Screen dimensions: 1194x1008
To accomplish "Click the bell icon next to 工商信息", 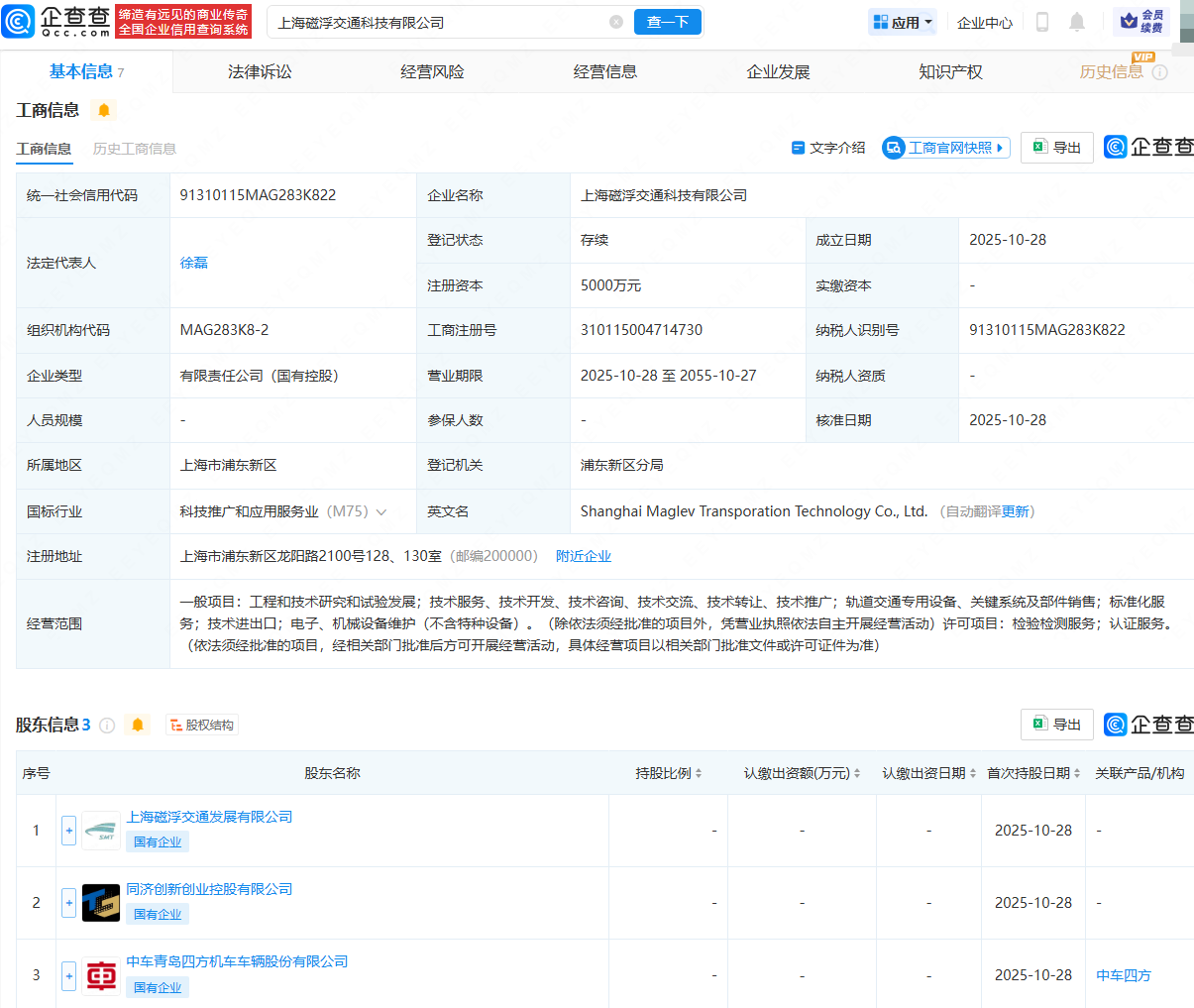I will click(x=103, y=111).
